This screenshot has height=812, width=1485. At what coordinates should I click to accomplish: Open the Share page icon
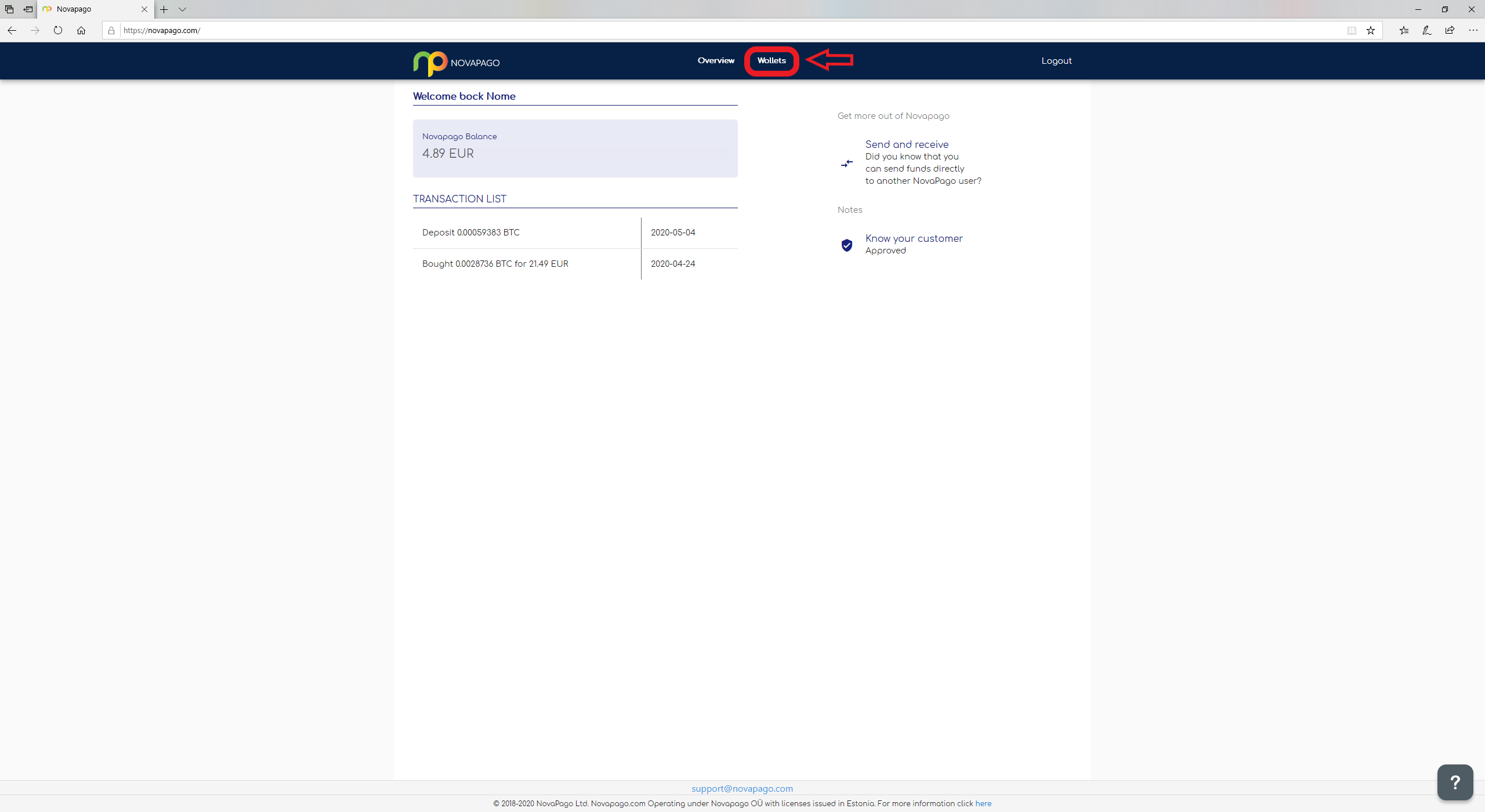tap(1450, 30)
